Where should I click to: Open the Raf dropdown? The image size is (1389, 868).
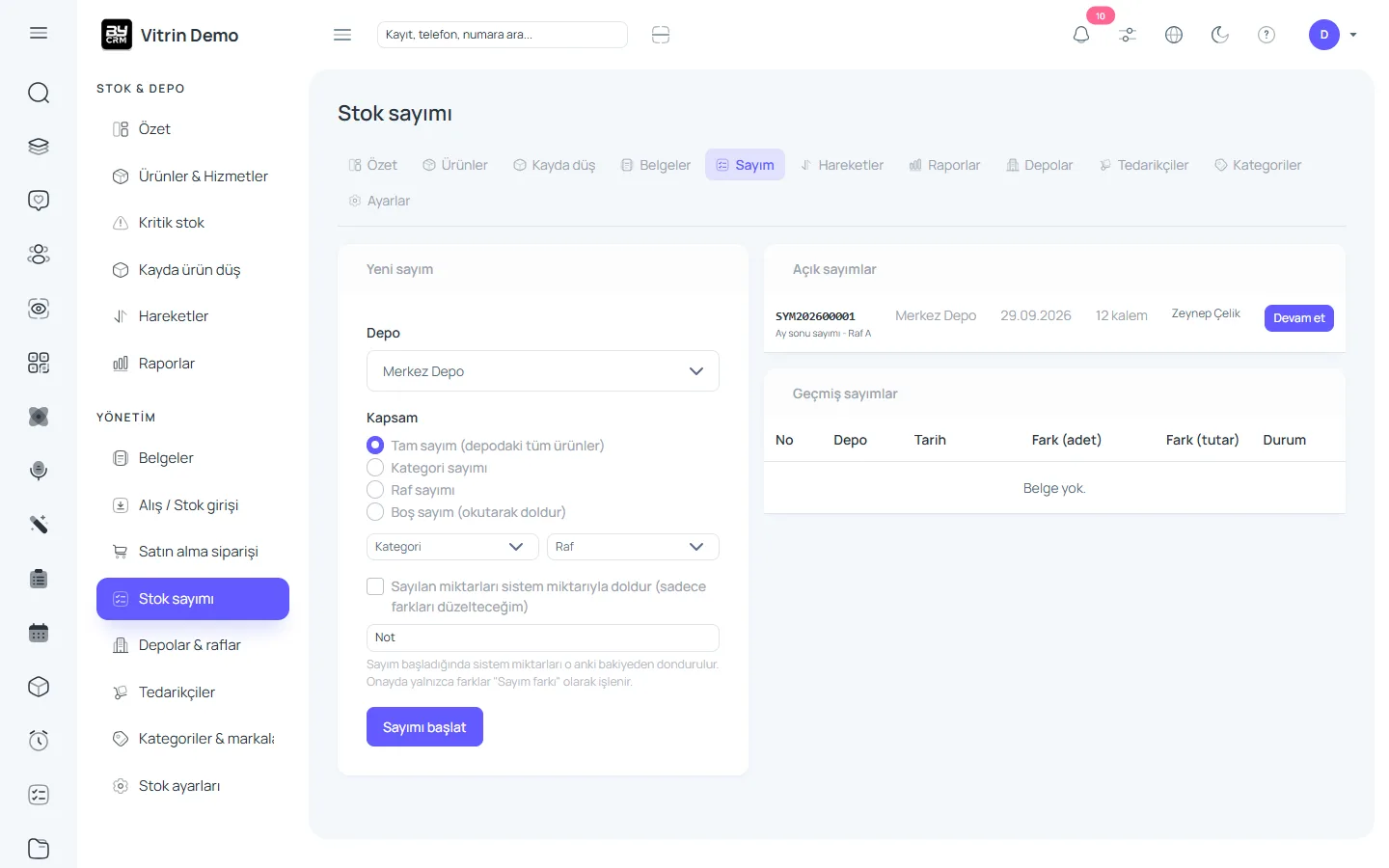point(633,547)
